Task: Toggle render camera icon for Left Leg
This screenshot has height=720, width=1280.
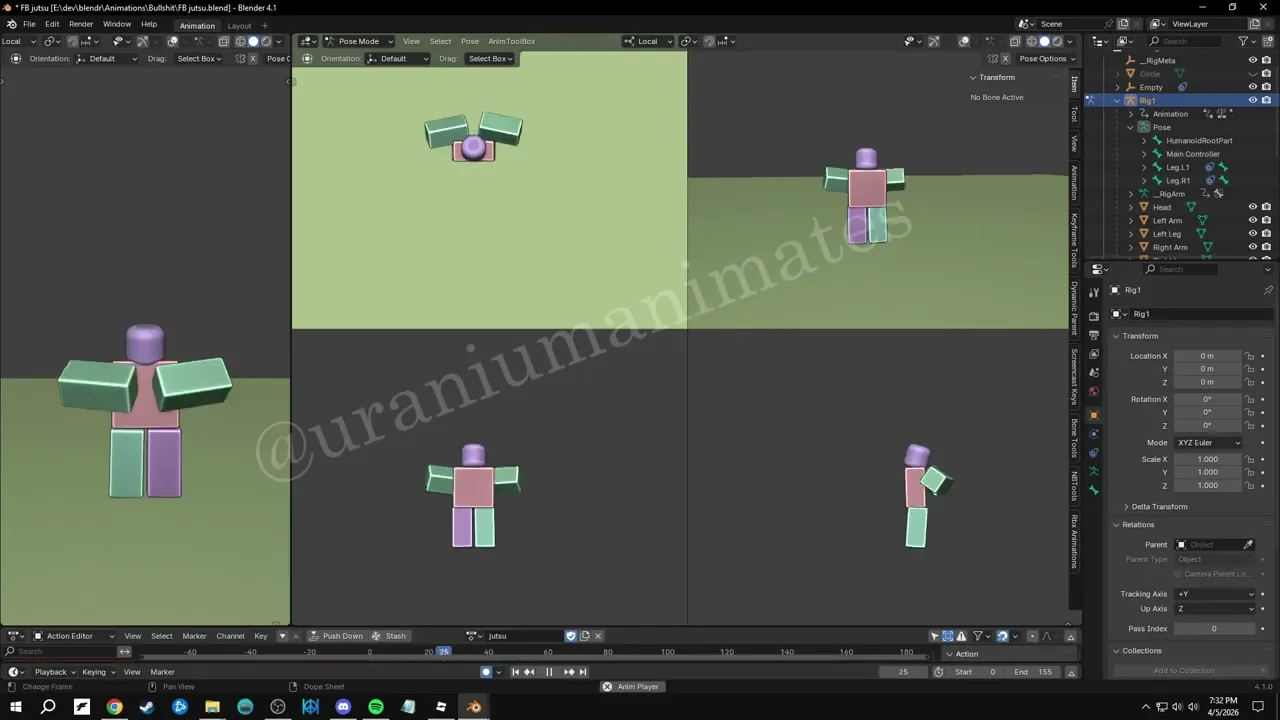Action: (x=1266, y=234)
